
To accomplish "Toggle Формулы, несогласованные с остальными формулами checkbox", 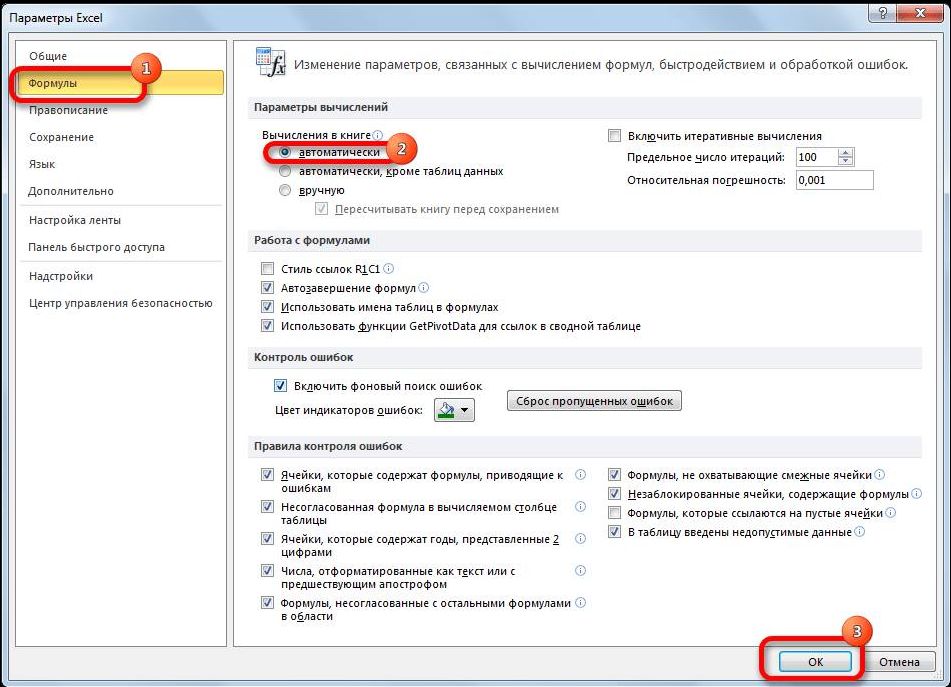I will pyautogui.click(x=267, y=603).
